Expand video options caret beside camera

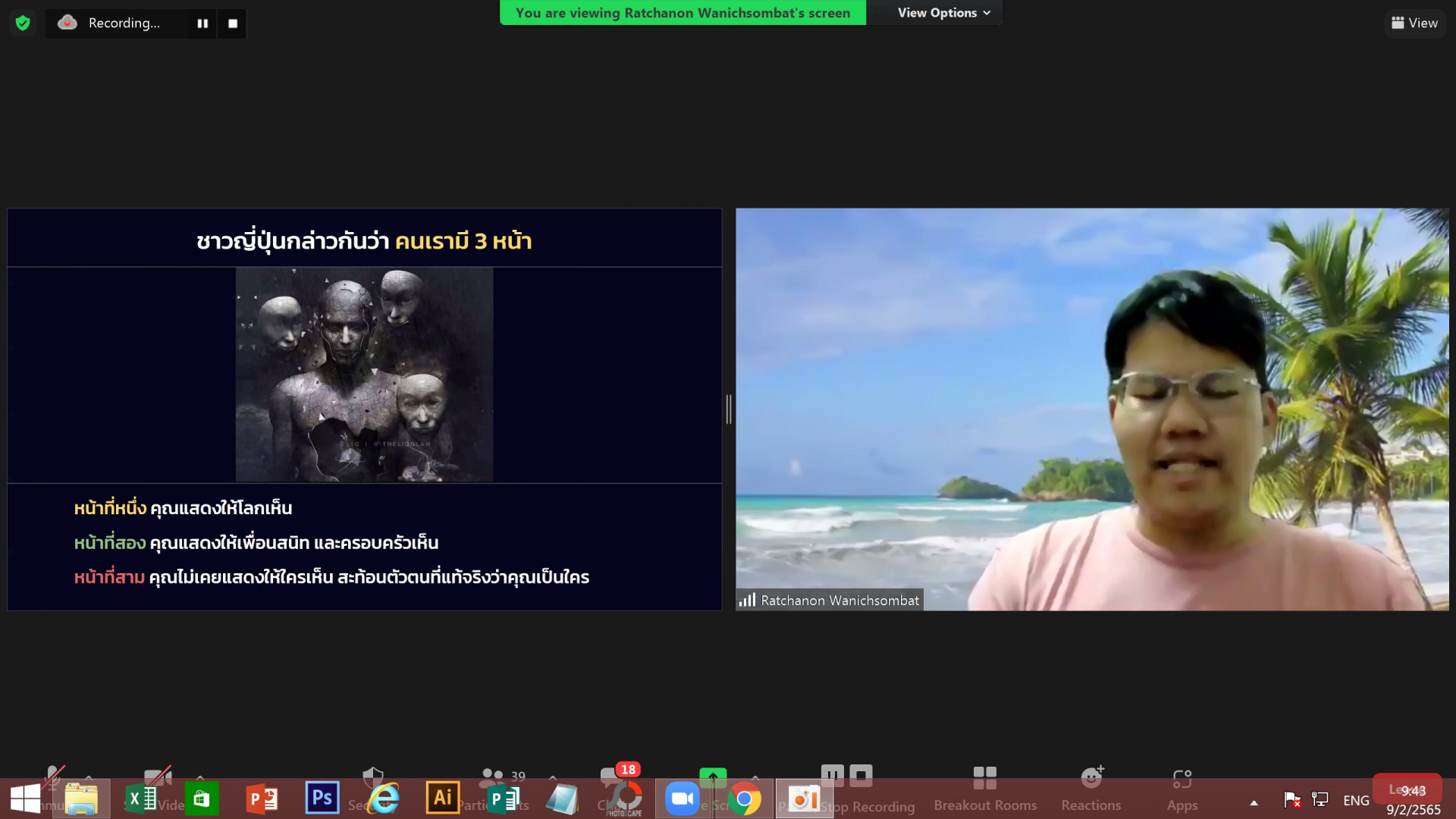click(200, 778)
